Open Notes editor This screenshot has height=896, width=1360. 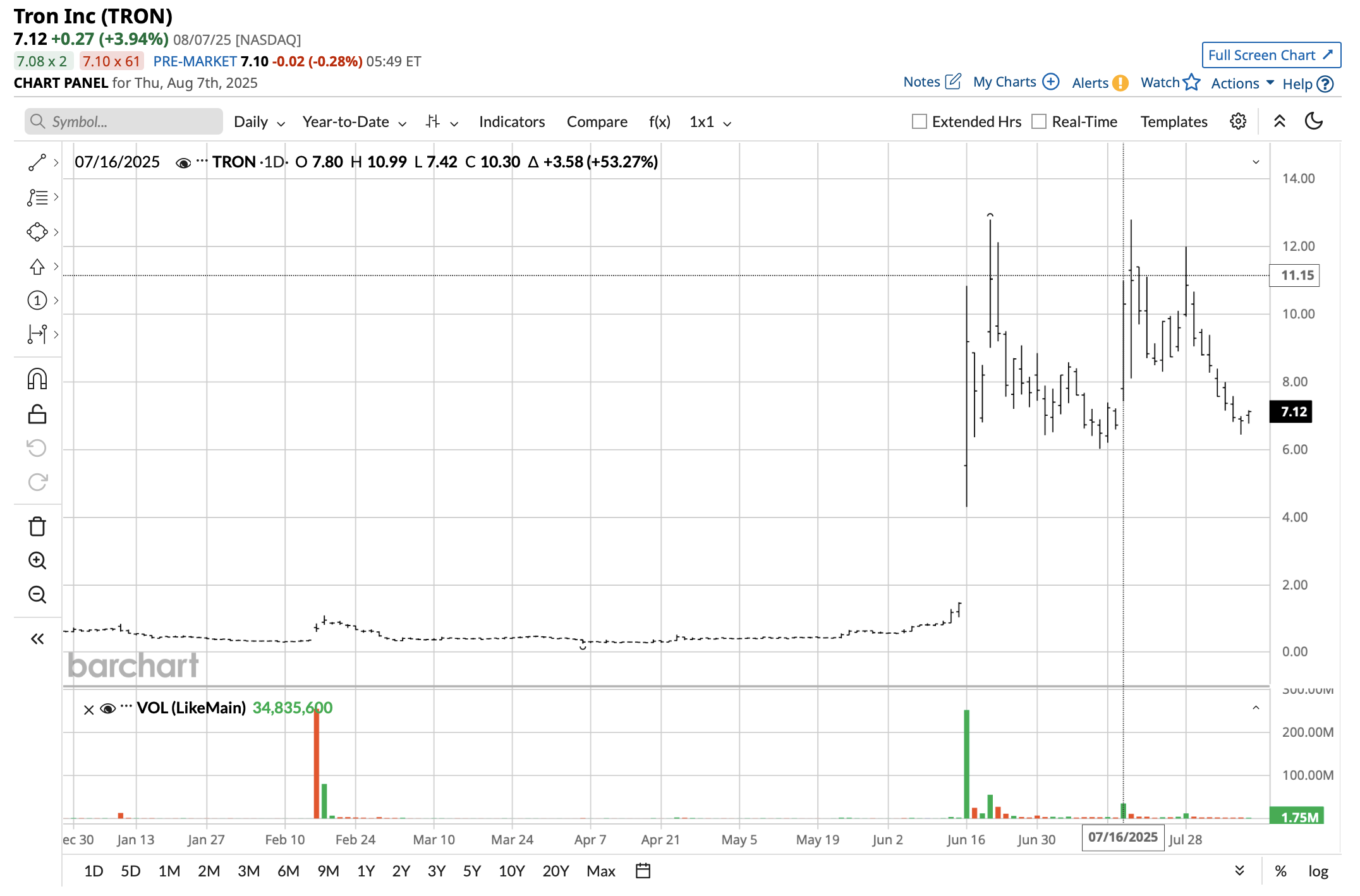click(x=932, y=82)
